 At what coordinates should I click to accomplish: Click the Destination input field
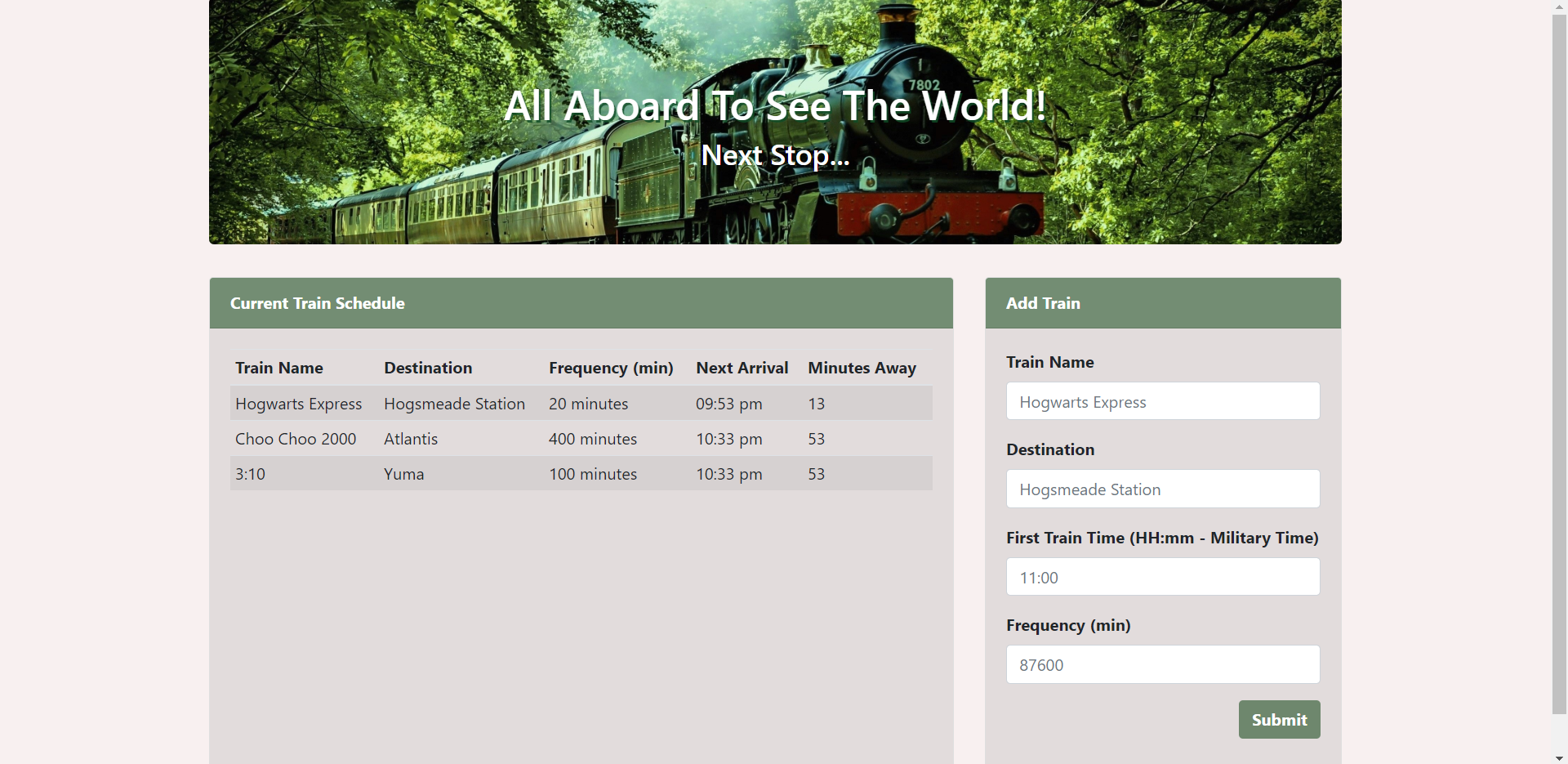1162,489
